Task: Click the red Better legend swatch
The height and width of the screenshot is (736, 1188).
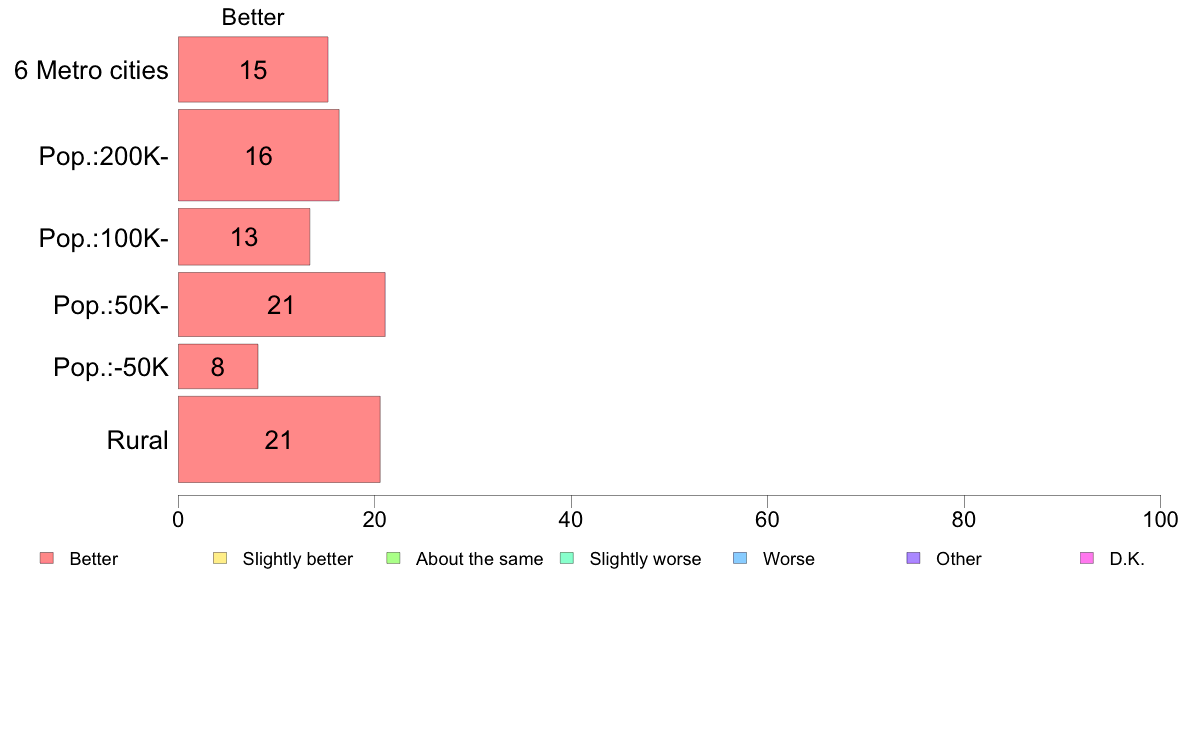Action: (47, 559)
